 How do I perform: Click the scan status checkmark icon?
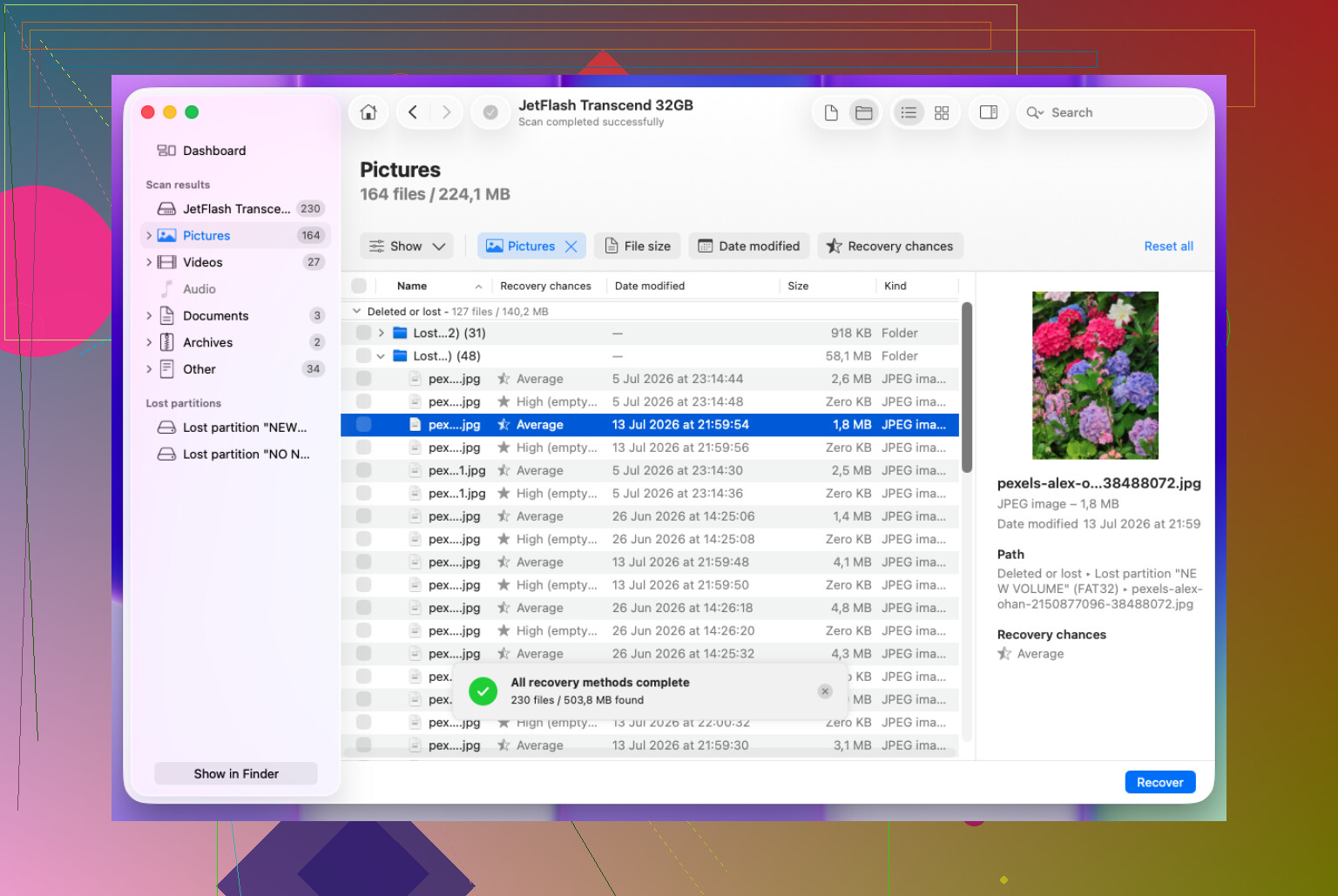(x=490, y=112)
